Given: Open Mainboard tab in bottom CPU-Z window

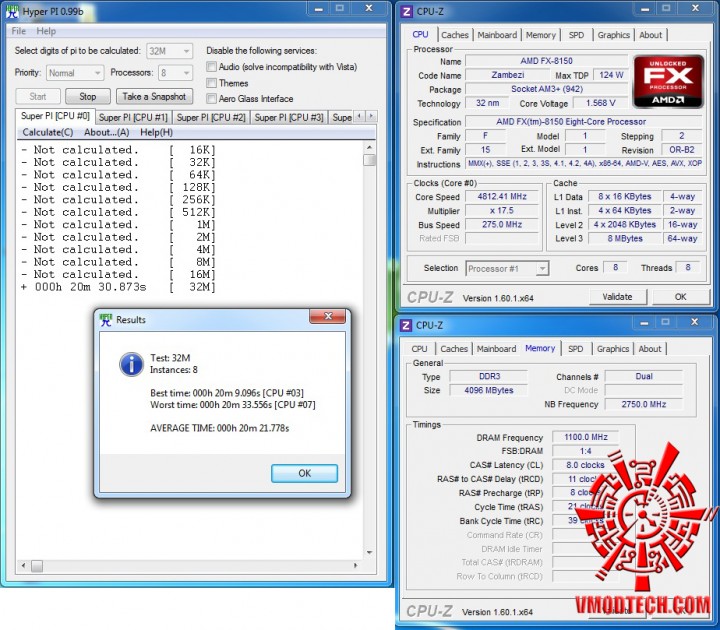Looking at the screenshot, I should pos(496,349).
